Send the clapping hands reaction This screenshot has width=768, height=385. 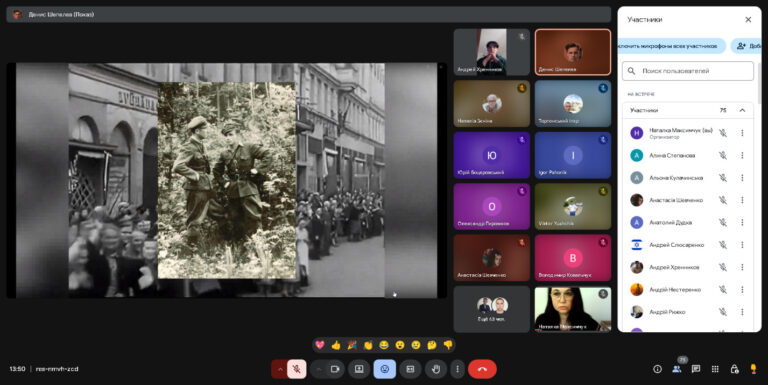pos(368,345)
